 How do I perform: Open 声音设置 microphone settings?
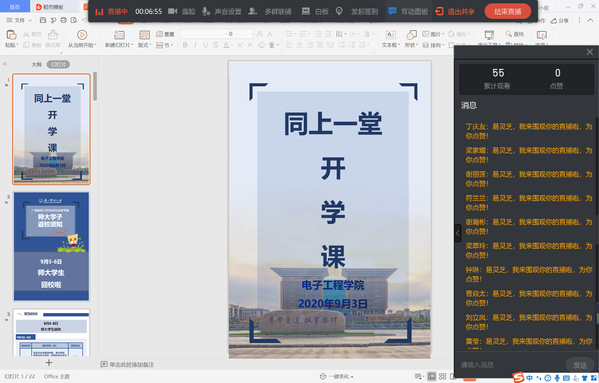pos(222,11)
